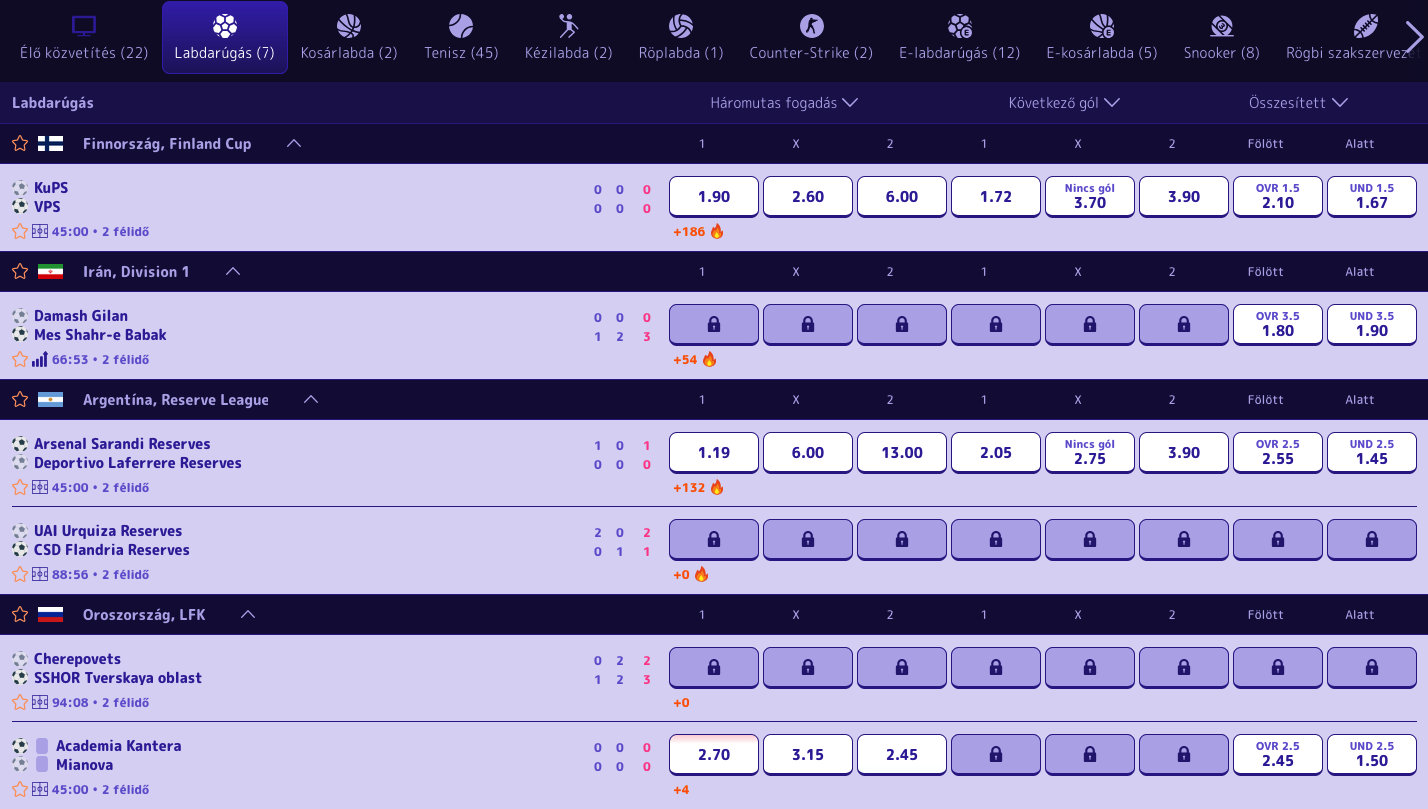Favorite the Oroszország LFK league star
Viewport: 1428px width, 809px height.
point(19,615)
